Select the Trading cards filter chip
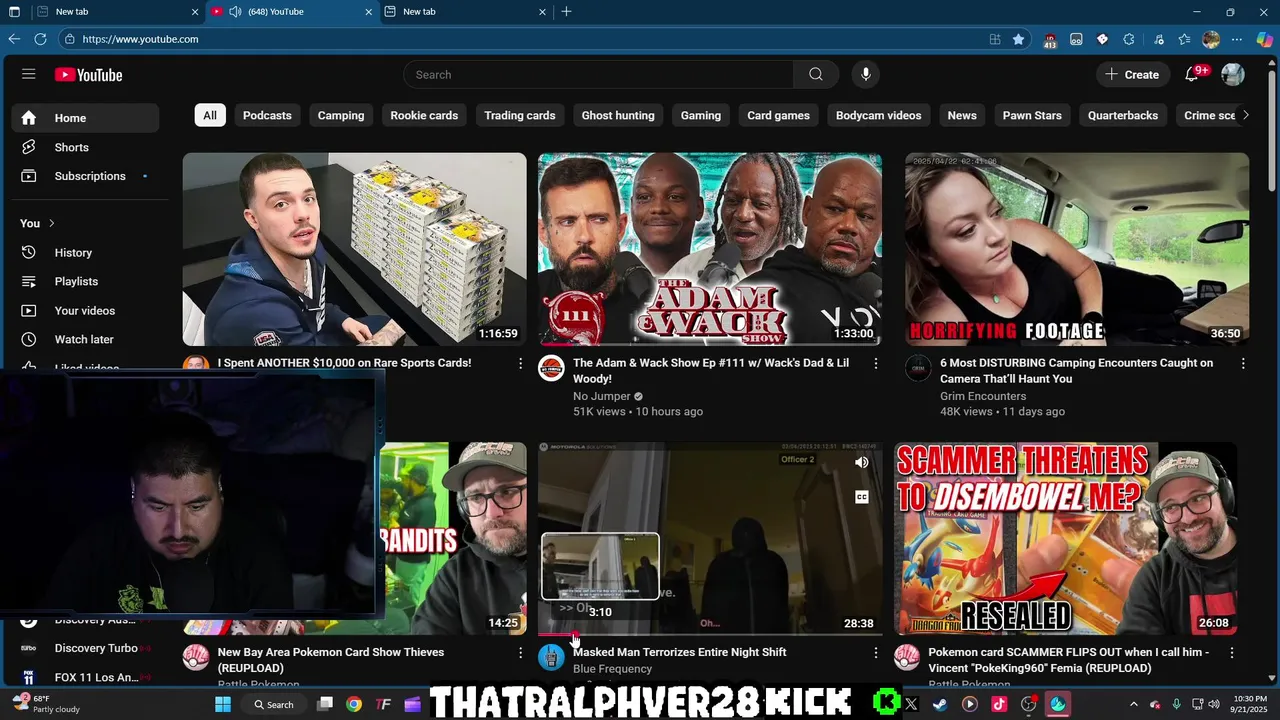 (520, 116)
